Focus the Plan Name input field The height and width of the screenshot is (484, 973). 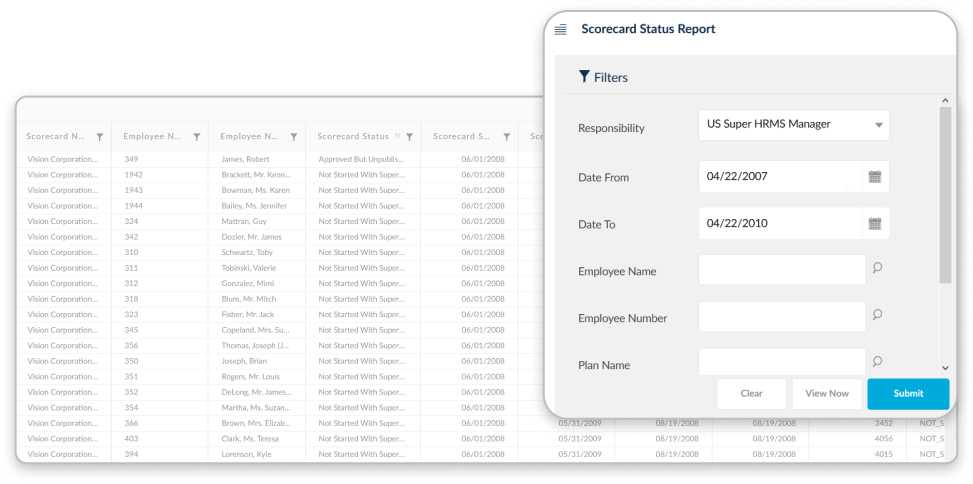781,362
